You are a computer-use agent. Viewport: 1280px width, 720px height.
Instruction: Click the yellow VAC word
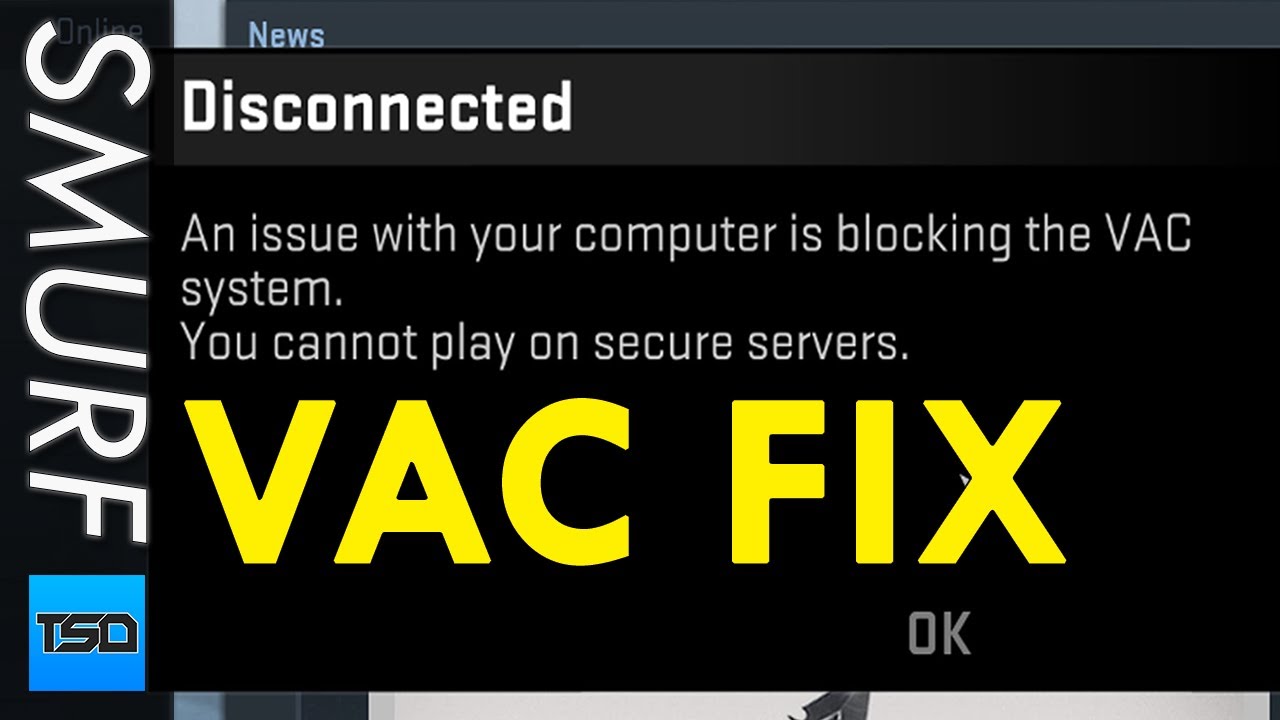[410, 481]
